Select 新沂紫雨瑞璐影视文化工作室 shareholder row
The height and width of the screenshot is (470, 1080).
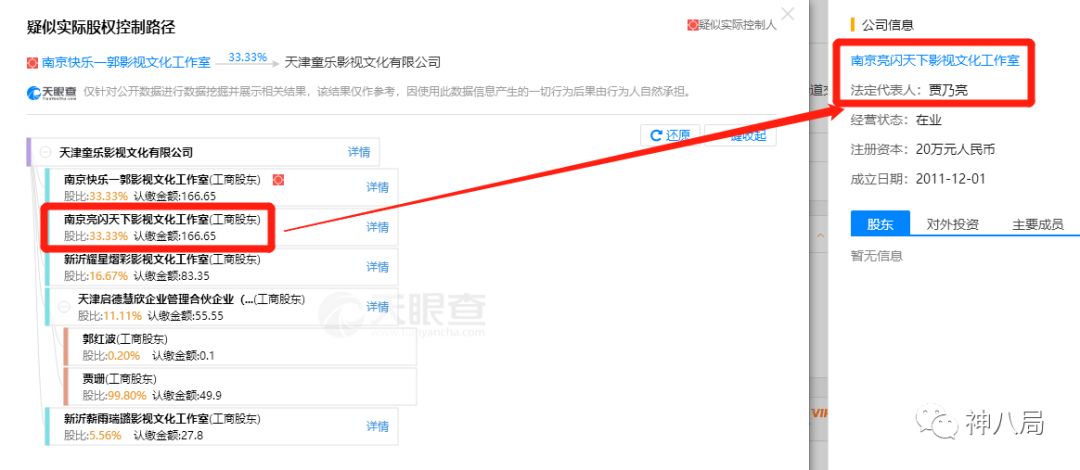(221, 427)
